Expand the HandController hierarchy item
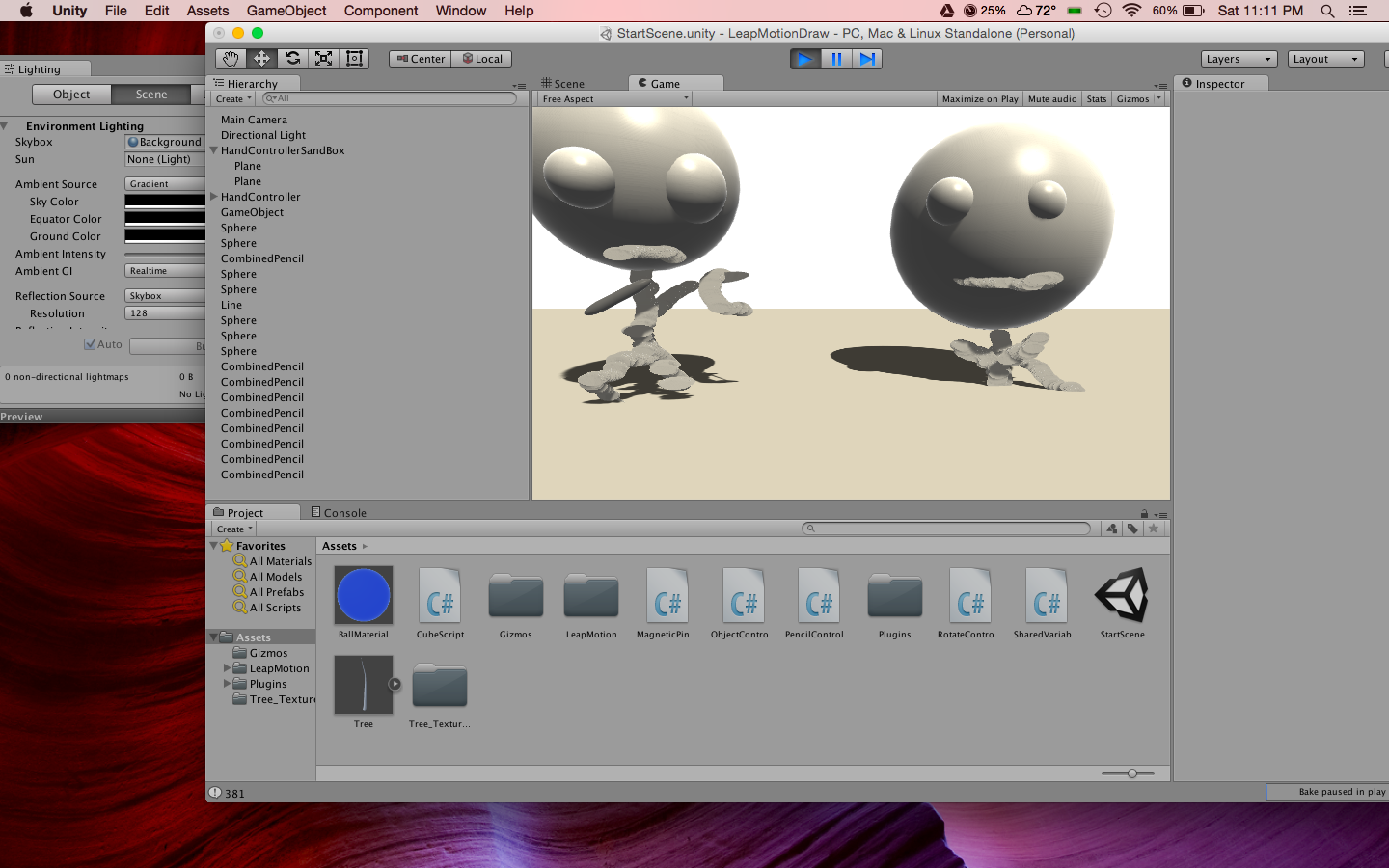Screen dimensions: 1389x868 pos(214,197)
